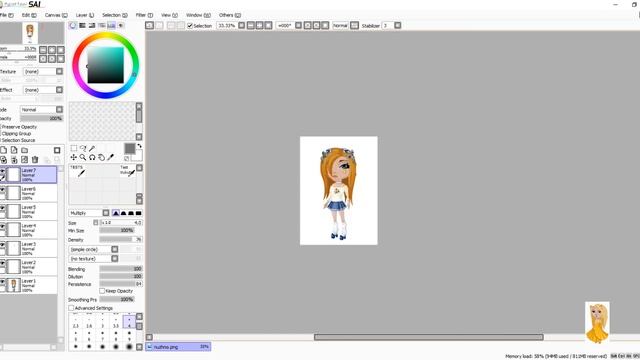Toggle Clipping Group option
The width and height of the screenshot is (640, 360).
pyautogui.click(x=16, y=133)
